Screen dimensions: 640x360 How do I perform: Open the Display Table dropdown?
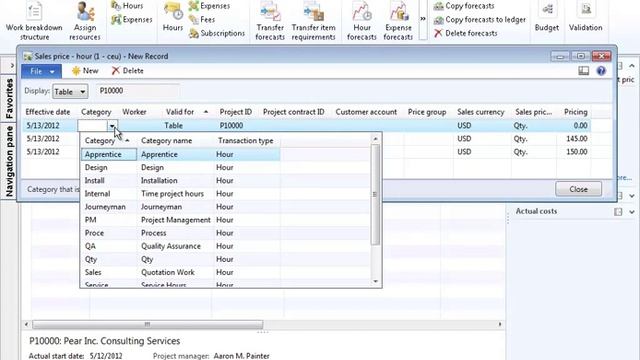click(70, 92)
